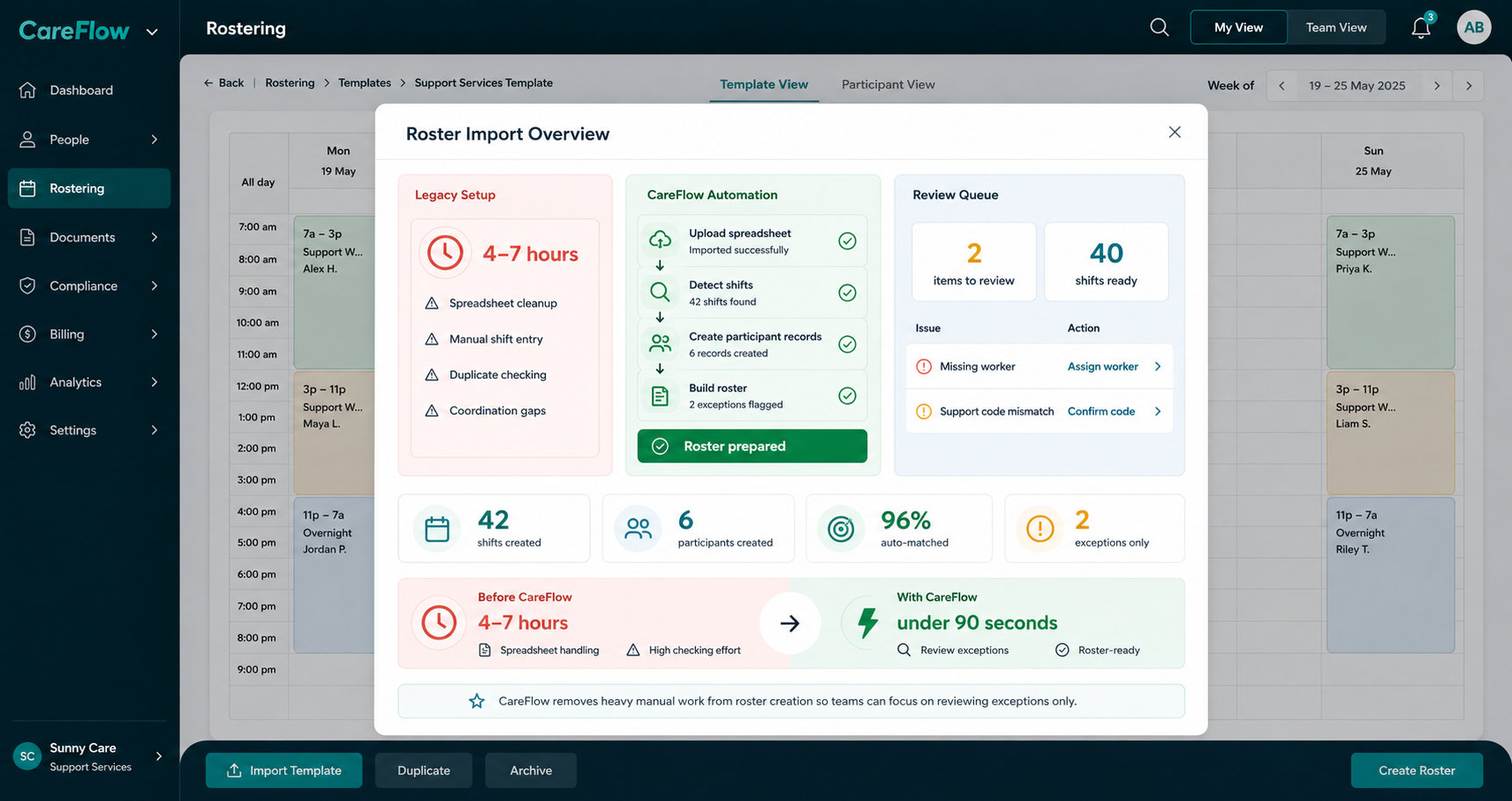Expand the Settings sidebar section
Viewport: 1512px width, 801px height.
click(x=154, y=431)
